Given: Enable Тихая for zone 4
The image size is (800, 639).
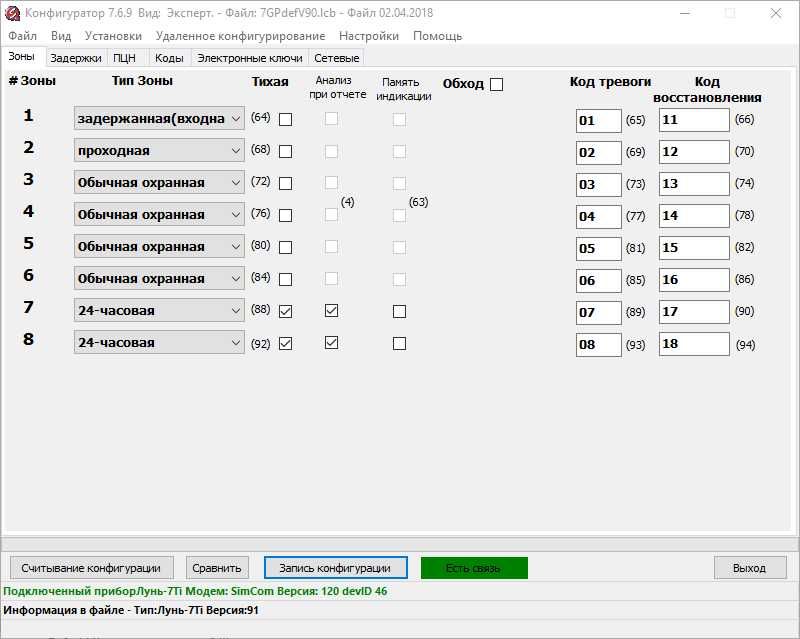Looking at the screenshot, I should 286,215.
